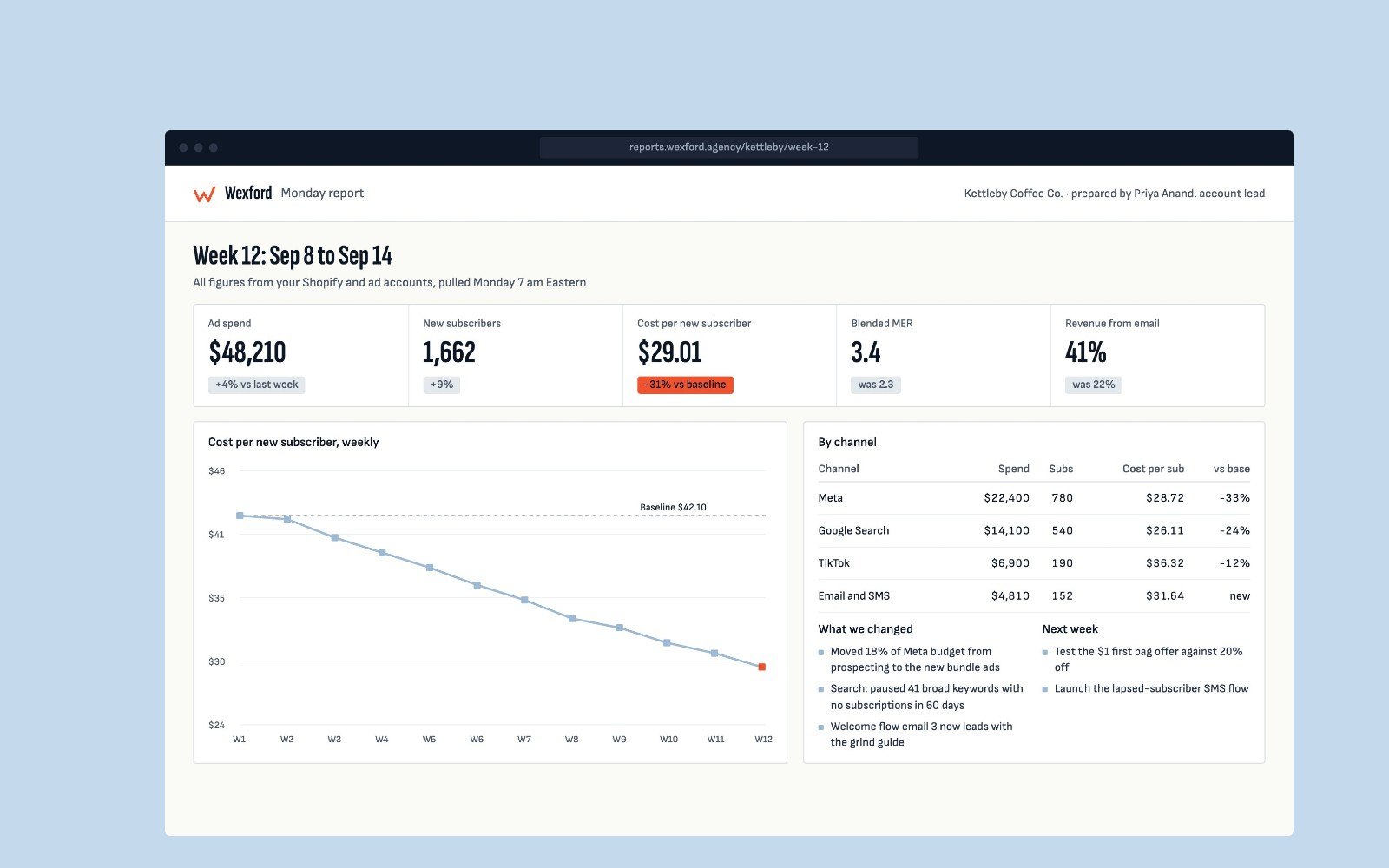The width and height of the screenshot is (1389, 868).
Task: Click the browser address bar URL
Action: pos(729,148)
